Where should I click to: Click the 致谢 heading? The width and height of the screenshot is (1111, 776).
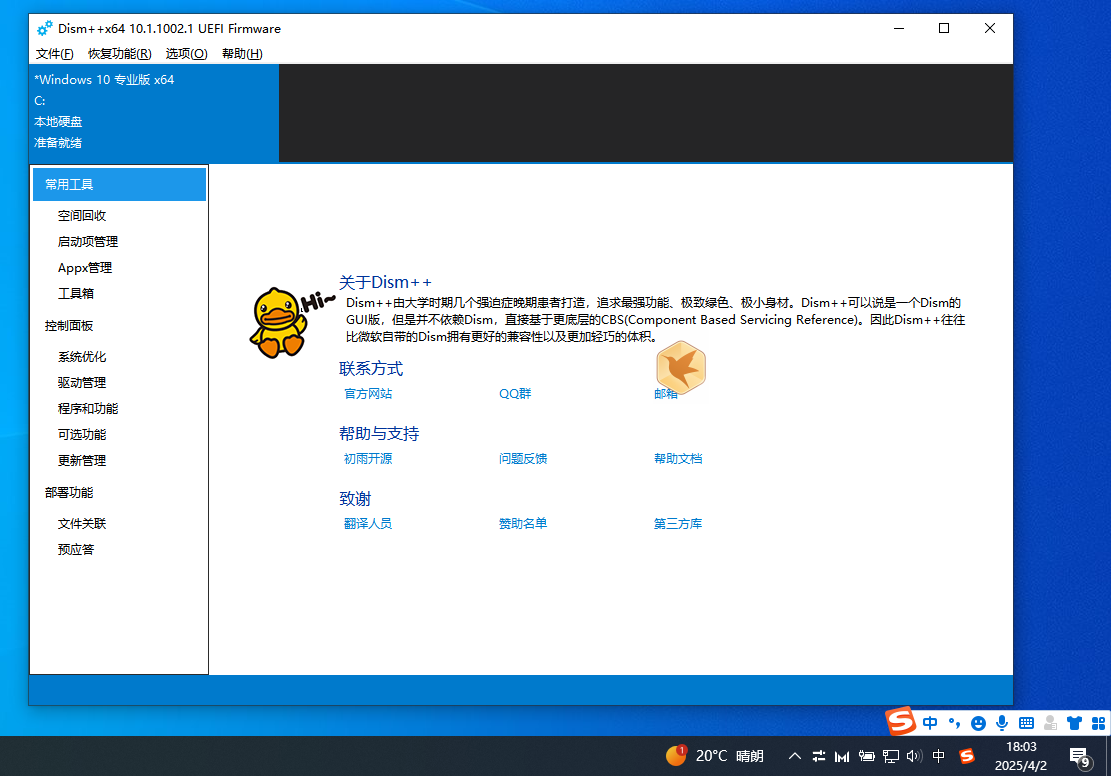(x=355, y=499)
